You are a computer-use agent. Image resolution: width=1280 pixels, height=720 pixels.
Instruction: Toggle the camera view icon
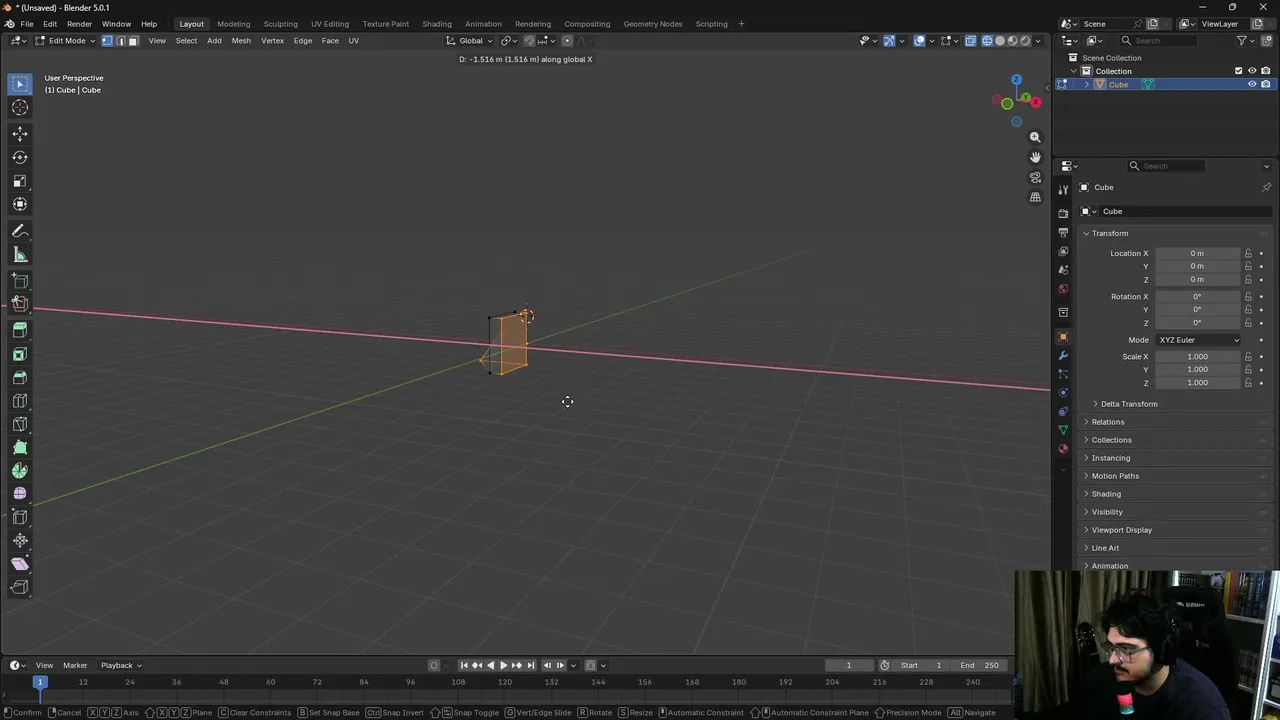coord(1035,177)
